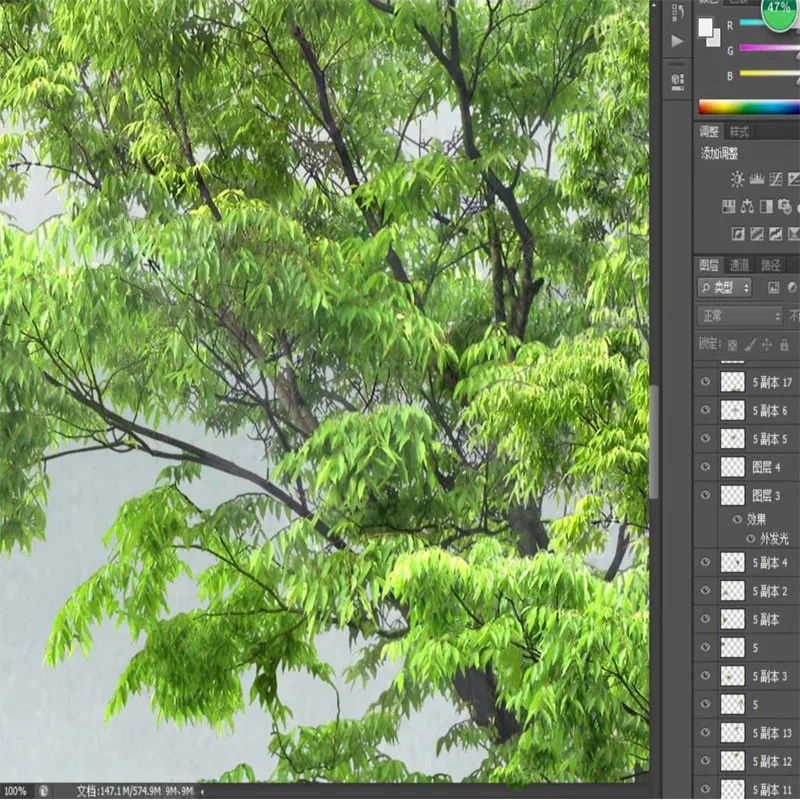
Task: Toggle visibility of 图层 4
Action: click(x=706, y=467)
